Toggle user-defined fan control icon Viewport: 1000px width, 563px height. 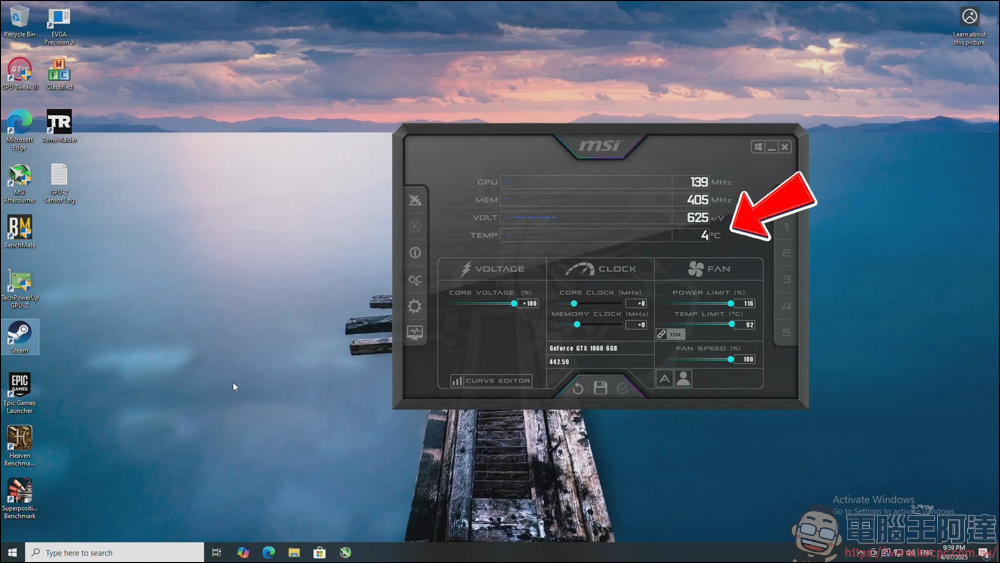click(683, 379)
